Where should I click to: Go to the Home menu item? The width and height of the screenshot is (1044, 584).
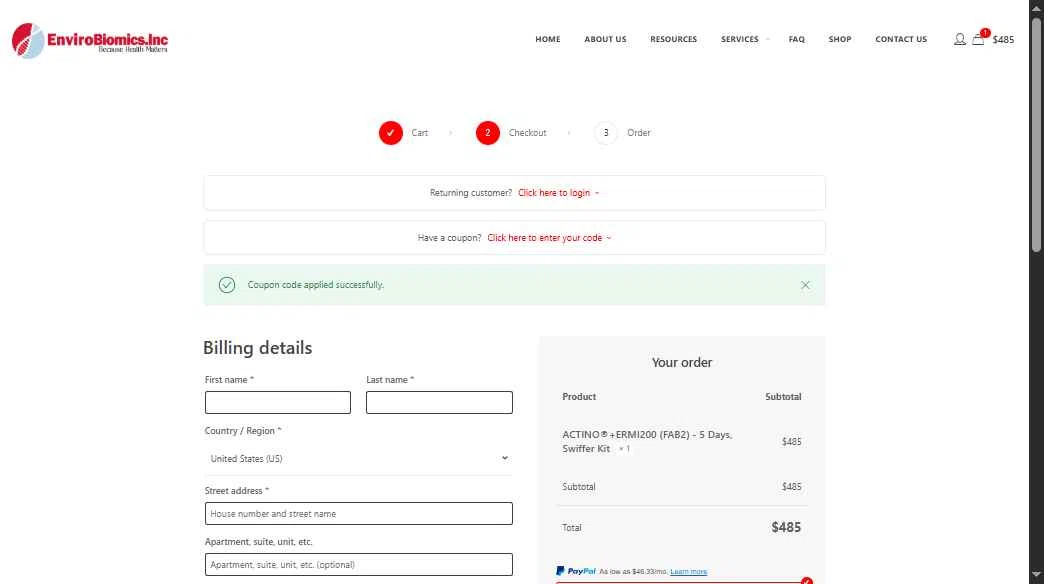[548, 39]
